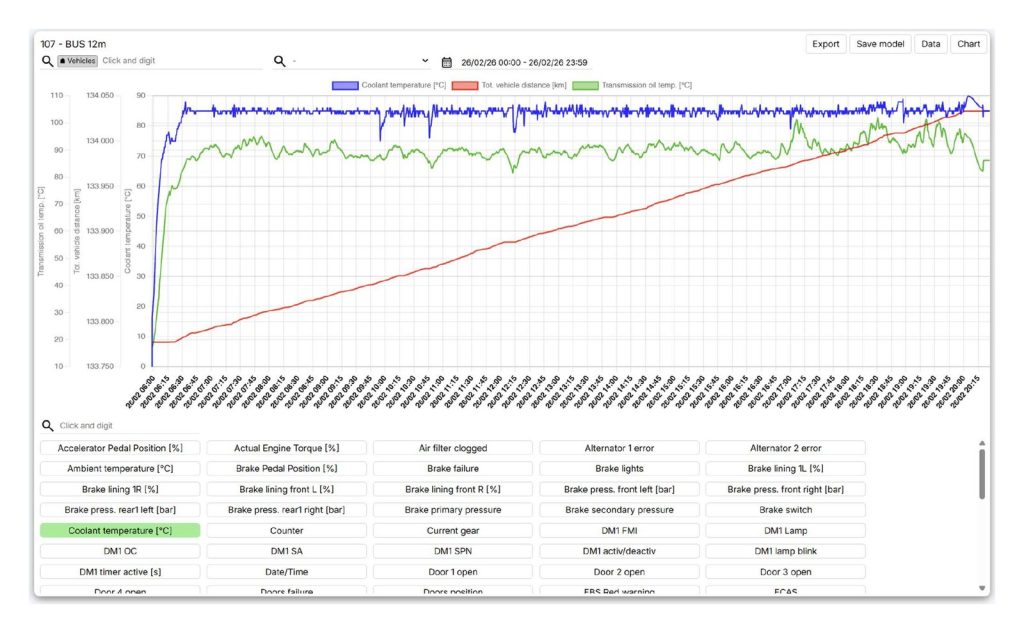Screen dimensions: 1024x633
Task: Select Alternator 1 error parameter
Action: pos(619,448)
